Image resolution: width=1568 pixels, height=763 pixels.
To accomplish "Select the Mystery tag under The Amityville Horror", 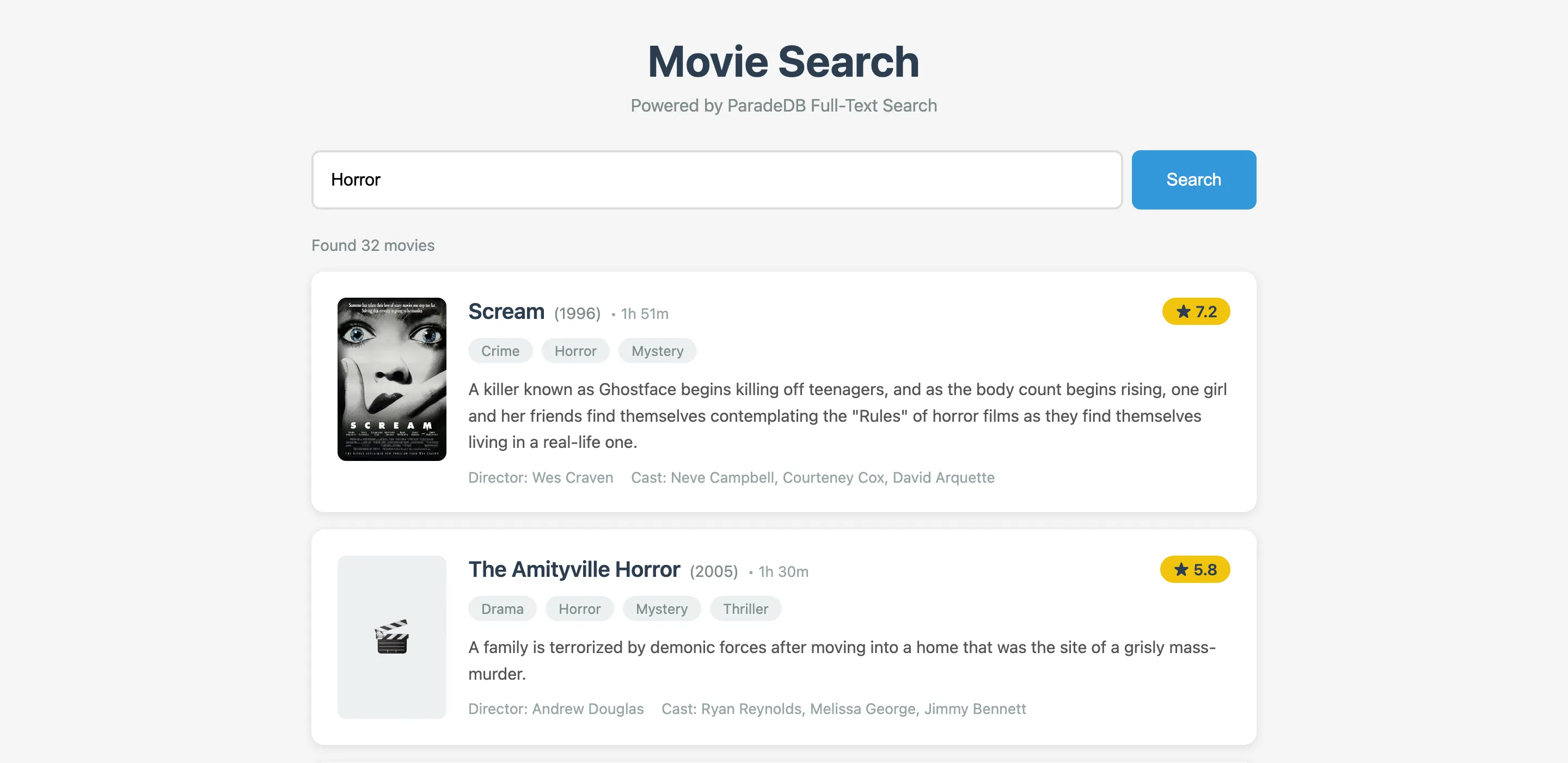I will click(661, 608).
